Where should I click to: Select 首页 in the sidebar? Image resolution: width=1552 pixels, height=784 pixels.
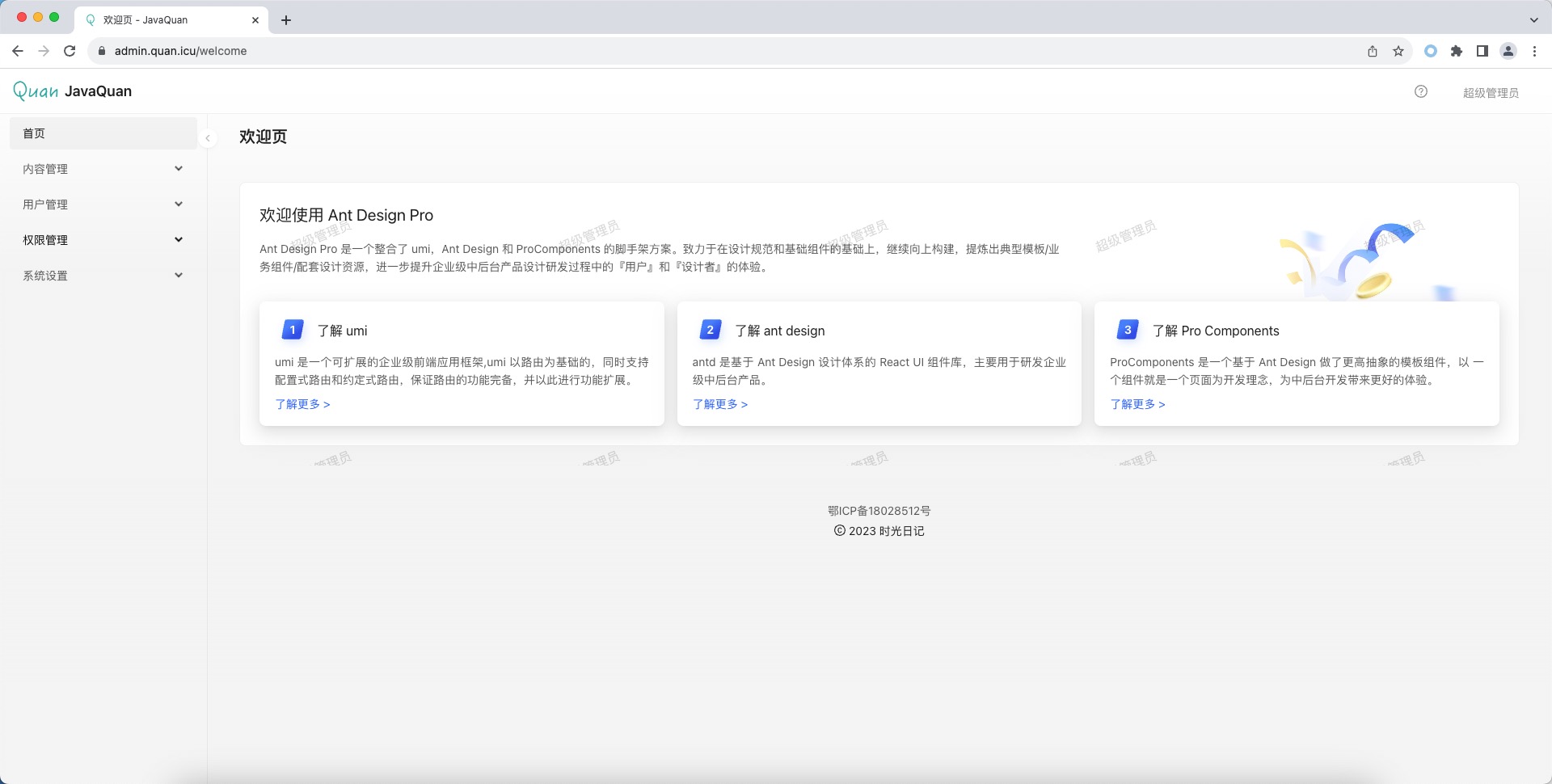[x=103, y=133]
